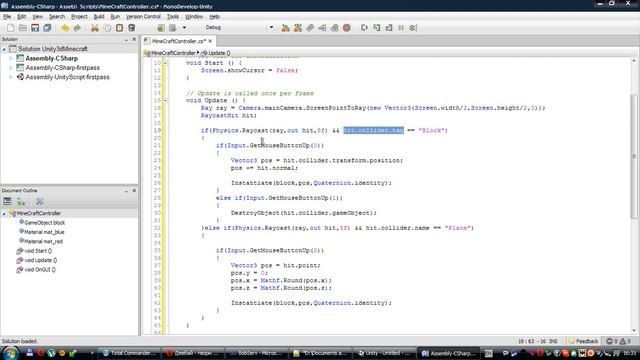Select Assembly-UnityScript-firstpass in solution tree

(x=67, y=77)
